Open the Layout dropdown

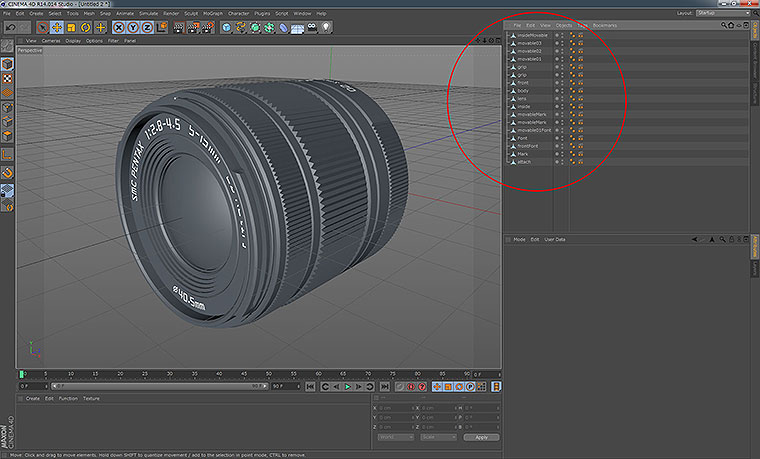tap(722, 13)
